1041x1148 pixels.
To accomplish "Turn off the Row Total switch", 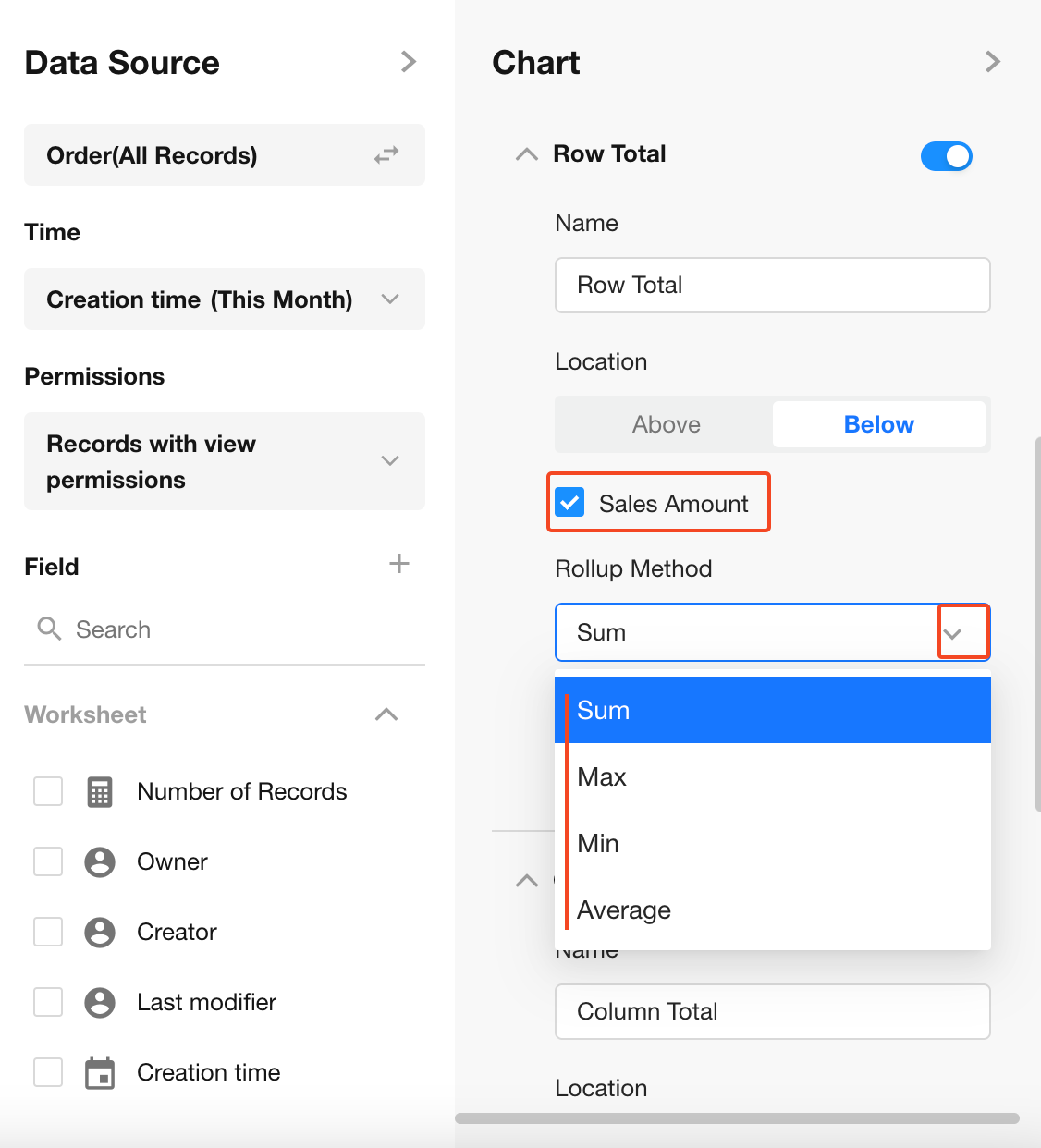I will 946,156.
